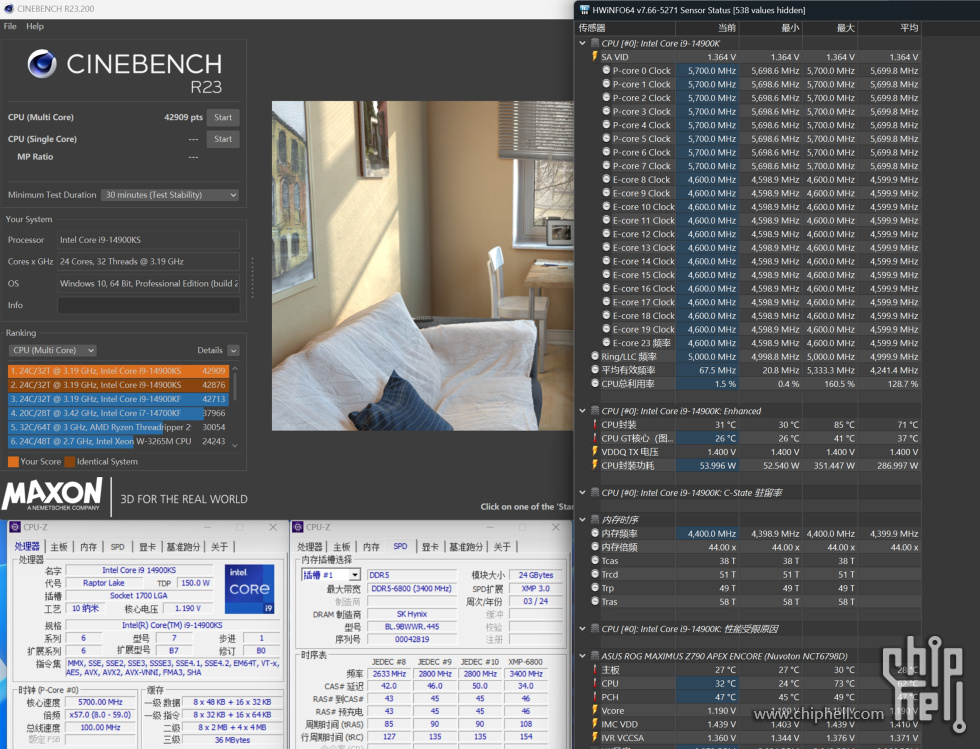
Task: Click the P-core 7 Clock sensor icon
Action: [x=606, y=166]
